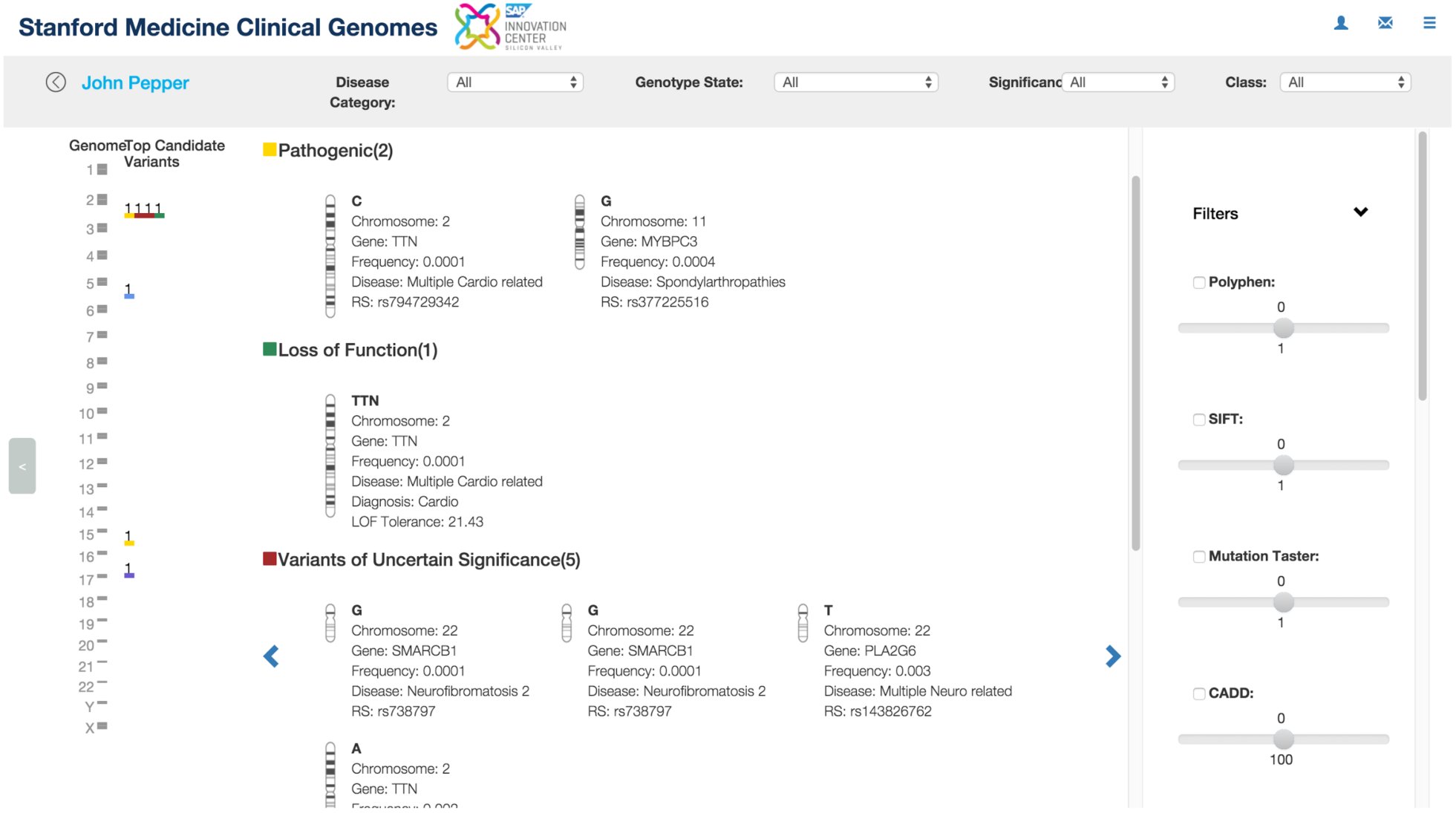Screen dimensions: 1456x813
Task: Open the mail envelope icon
Action: (x=1385, y=23)
